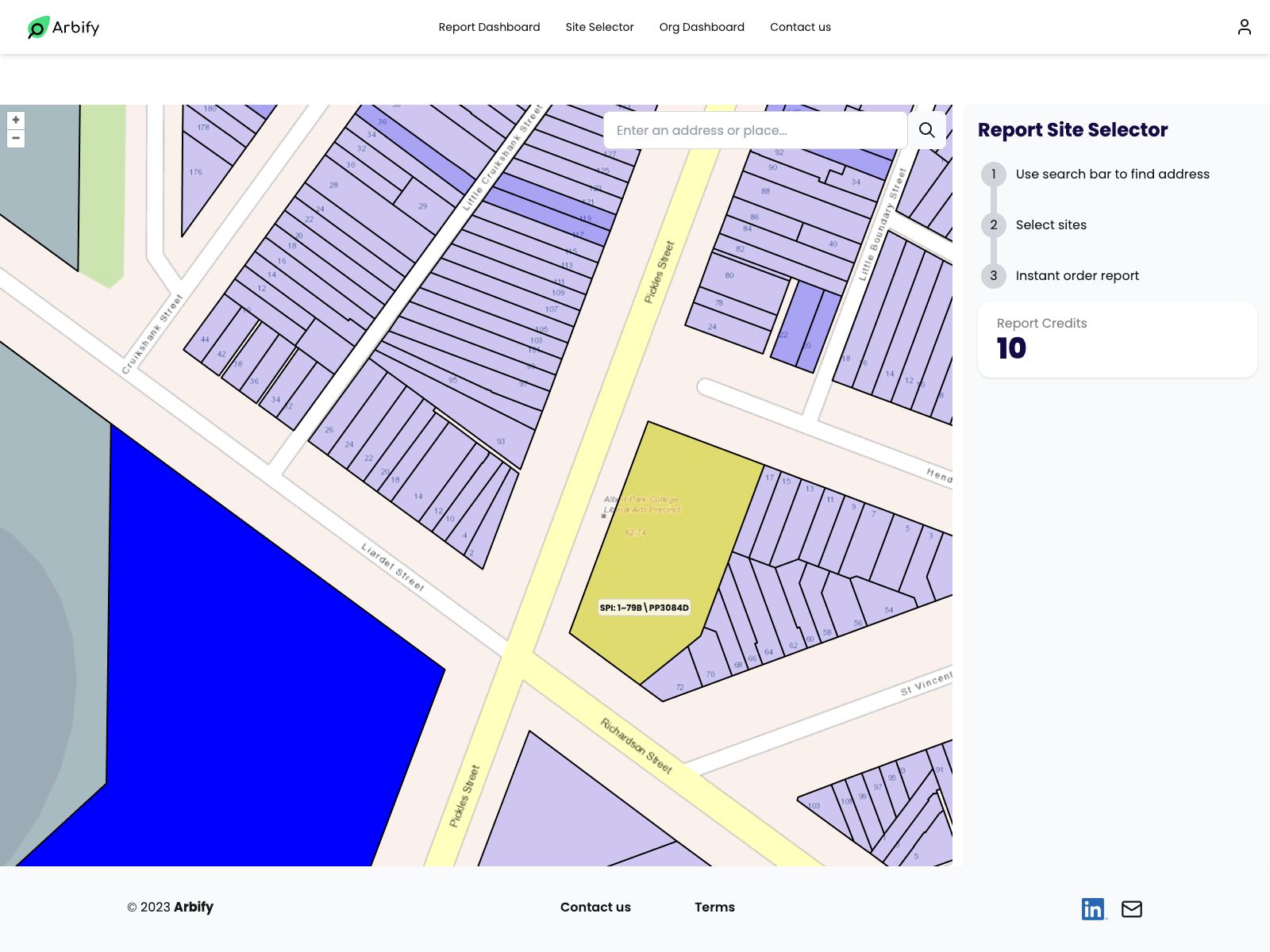1270x952 pixels.
Task: Click step 1 circle in Report Site Selector
Action: pos(993,174)
